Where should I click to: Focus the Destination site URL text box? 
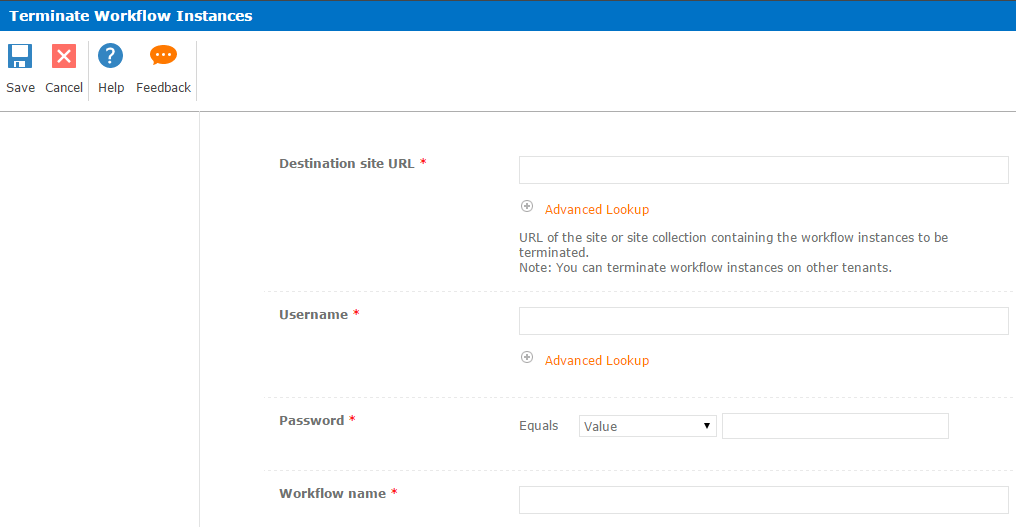[x=763, y=170]
